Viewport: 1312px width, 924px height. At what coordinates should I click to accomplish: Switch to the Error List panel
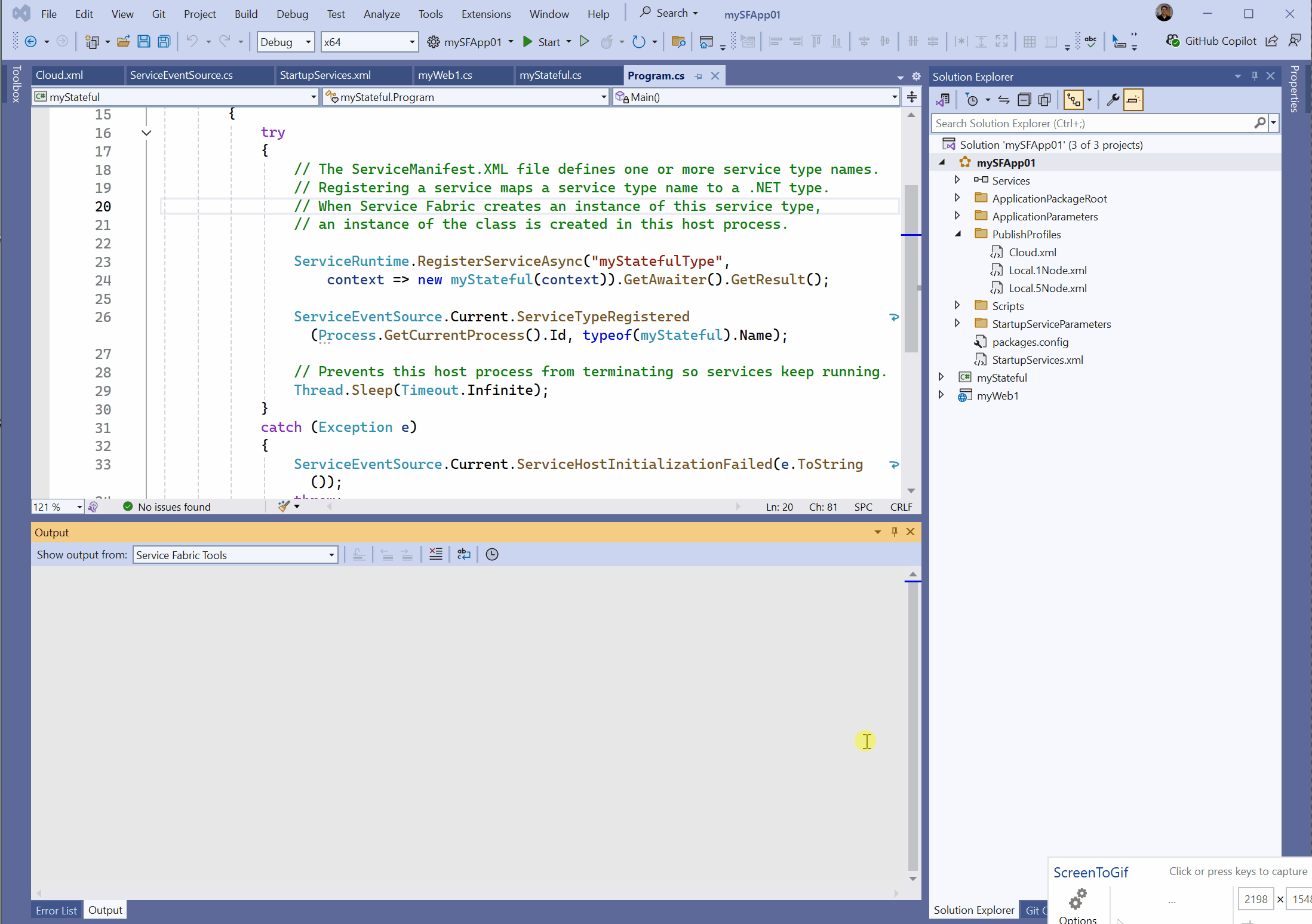click(56, 910)
